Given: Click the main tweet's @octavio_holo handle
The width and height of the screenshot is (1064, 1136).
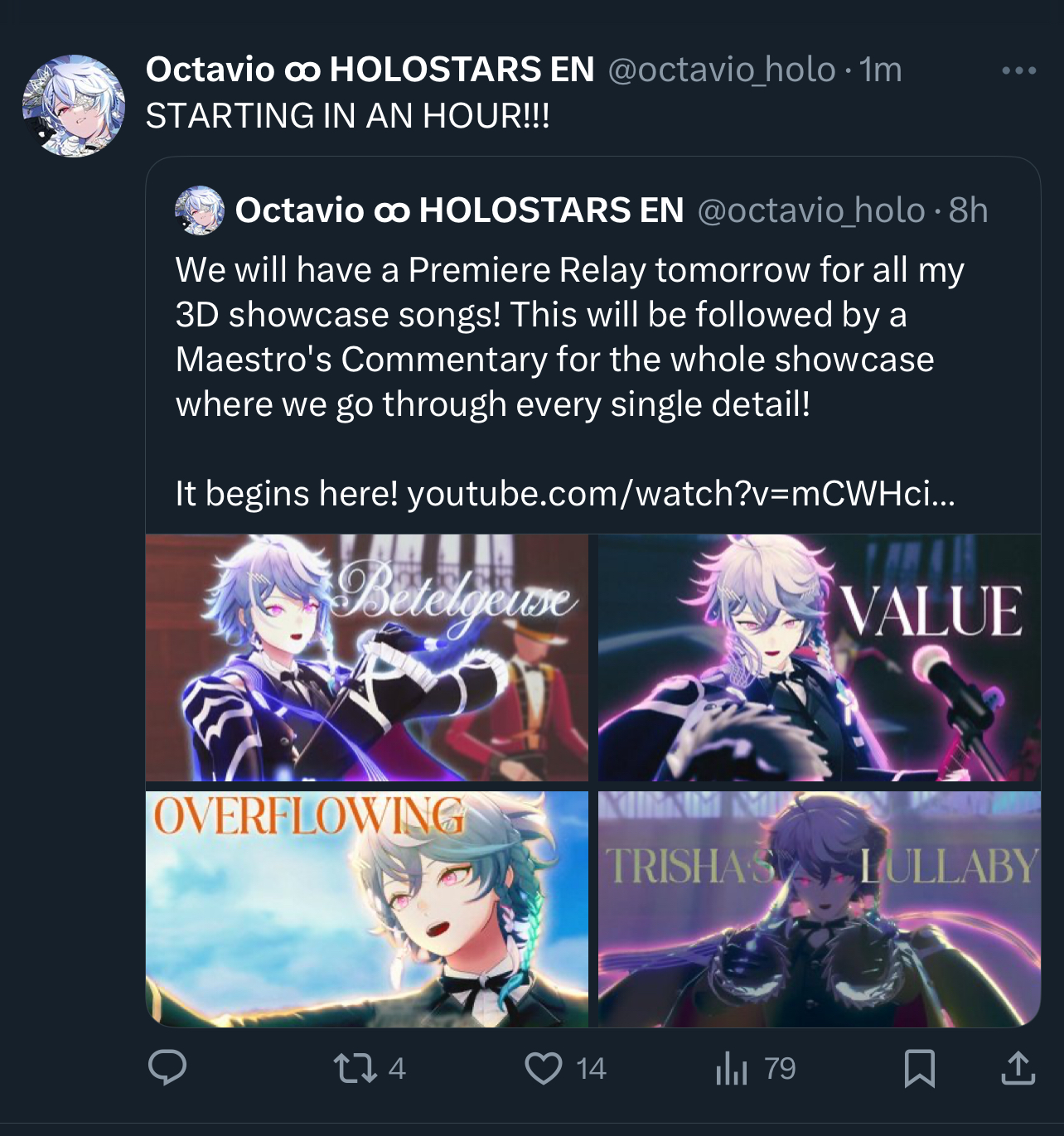Looking at the screenshot, I should click(x=722, y=70).
